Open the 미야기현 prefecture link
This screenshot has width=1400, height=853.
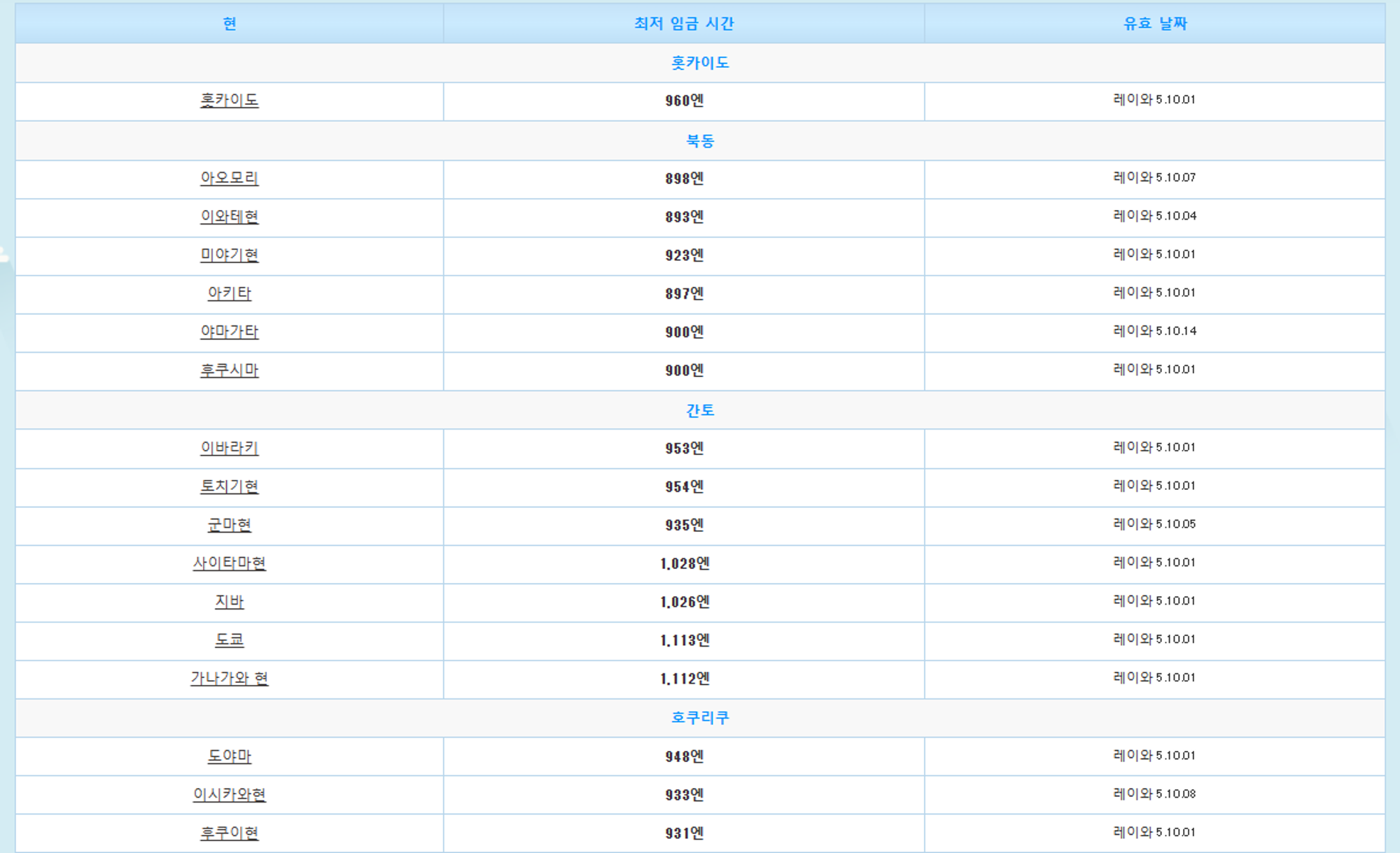click(230, 255)
